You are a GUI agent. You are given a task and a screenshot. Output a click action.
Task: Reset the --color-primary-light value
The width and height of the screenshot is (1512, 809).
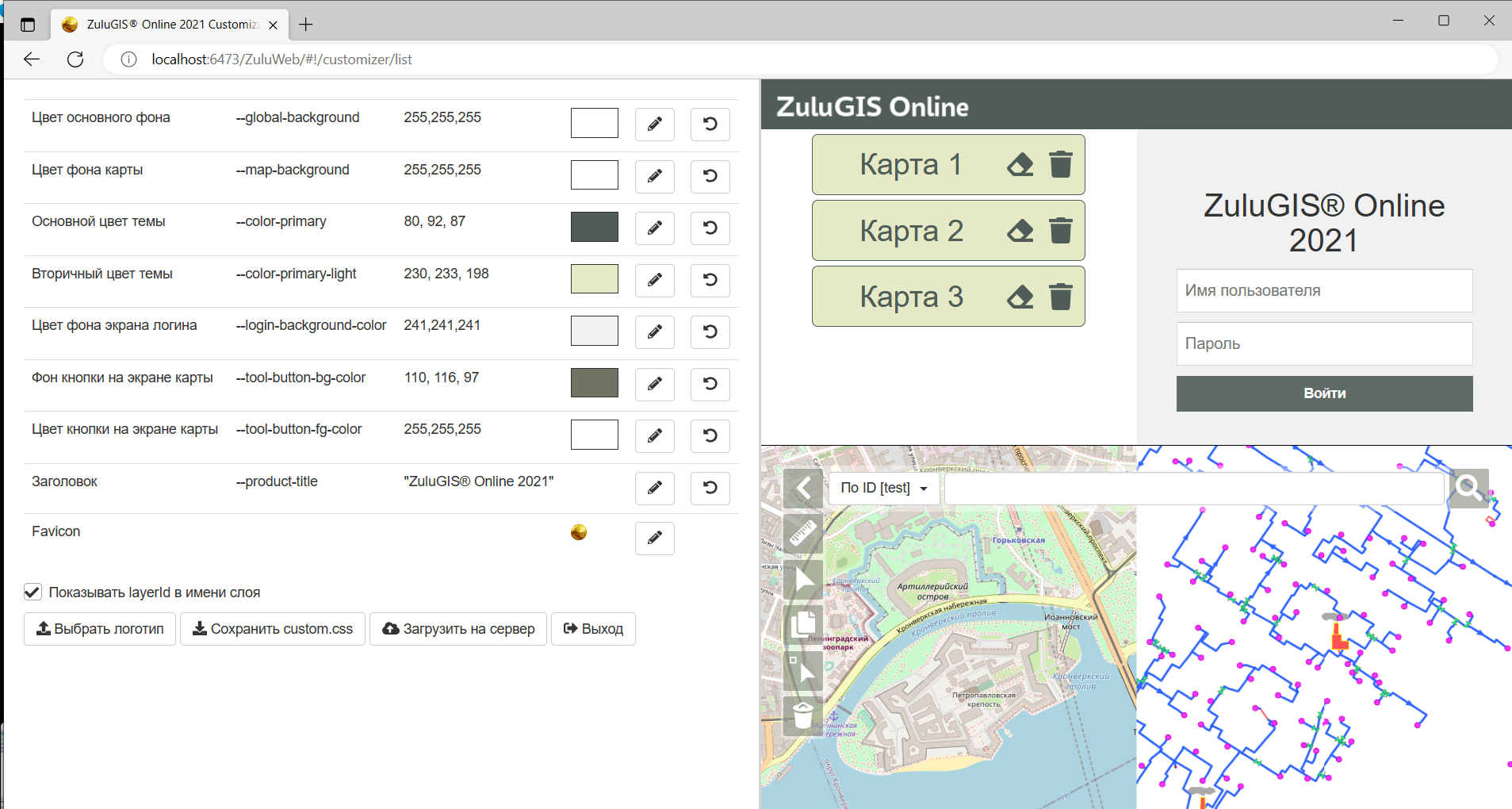[x=710, y=280]
